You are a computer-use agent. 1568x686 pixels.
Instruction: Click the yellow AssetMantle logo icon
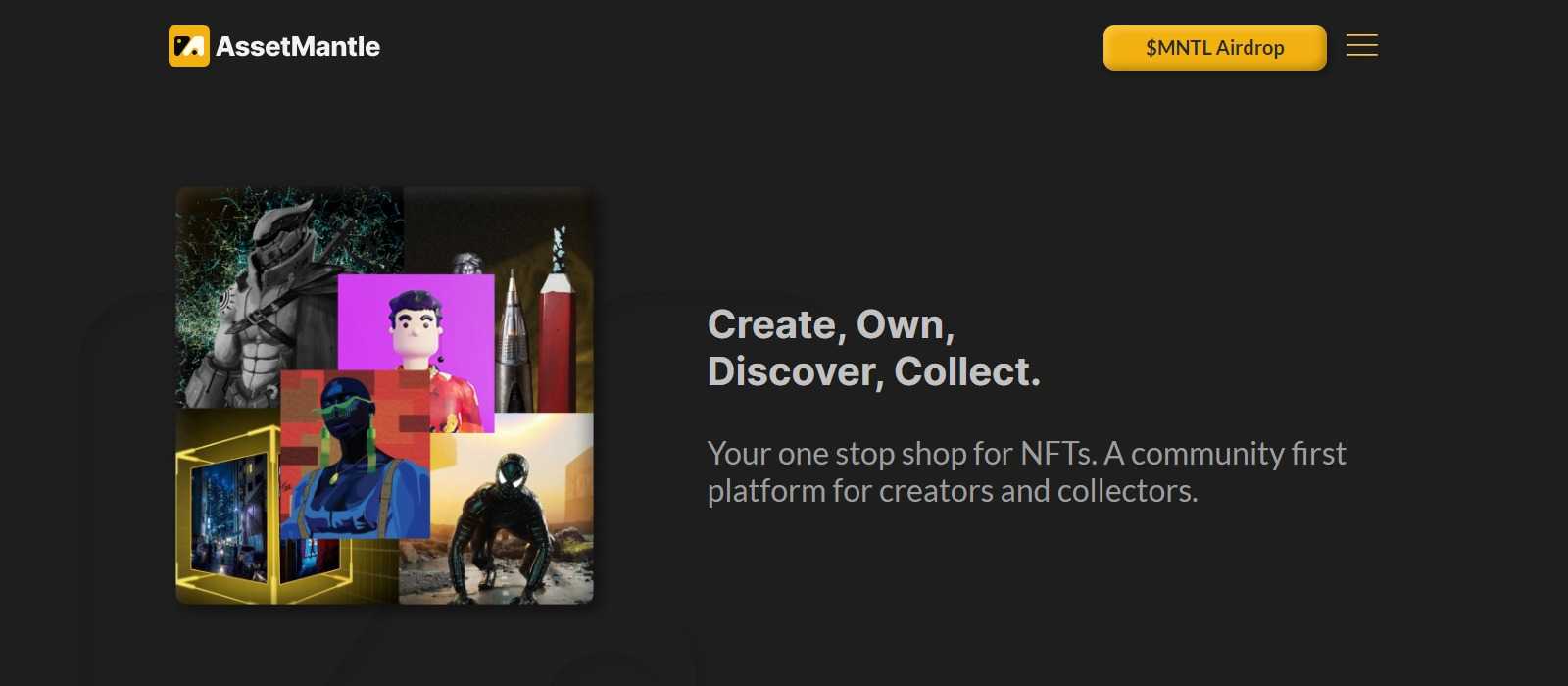coord(188,46)
